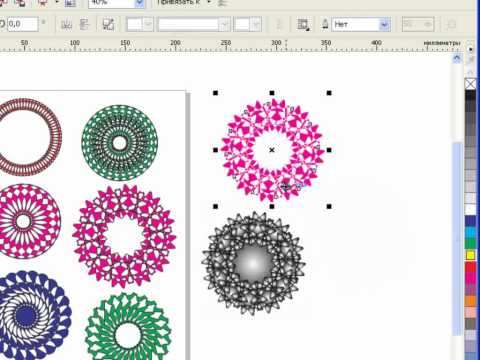Pick the cyan swatch
Image resolution: width=480 pixels, height=360 pixels.
[470, 232]
